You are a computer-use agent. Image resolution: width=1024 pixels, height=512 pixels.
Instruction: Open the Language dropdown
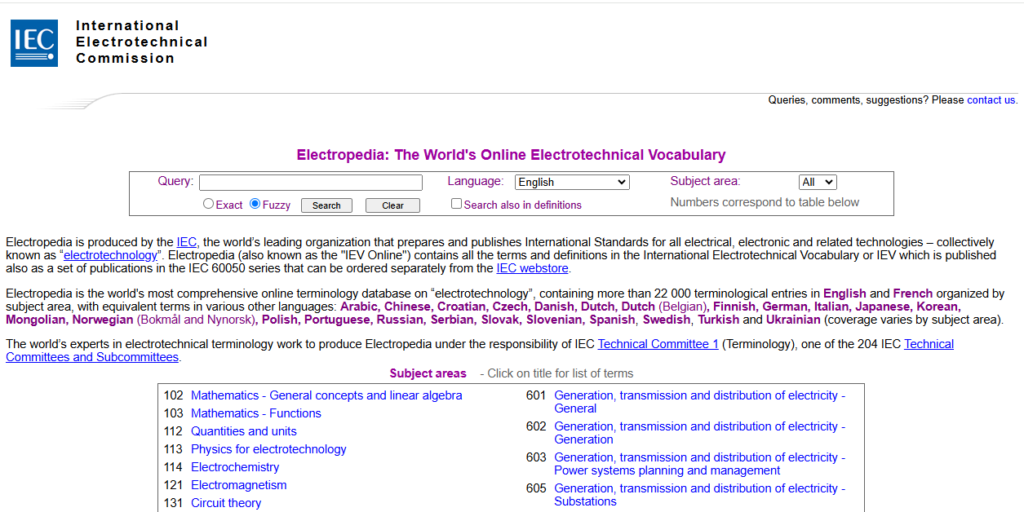571,182
